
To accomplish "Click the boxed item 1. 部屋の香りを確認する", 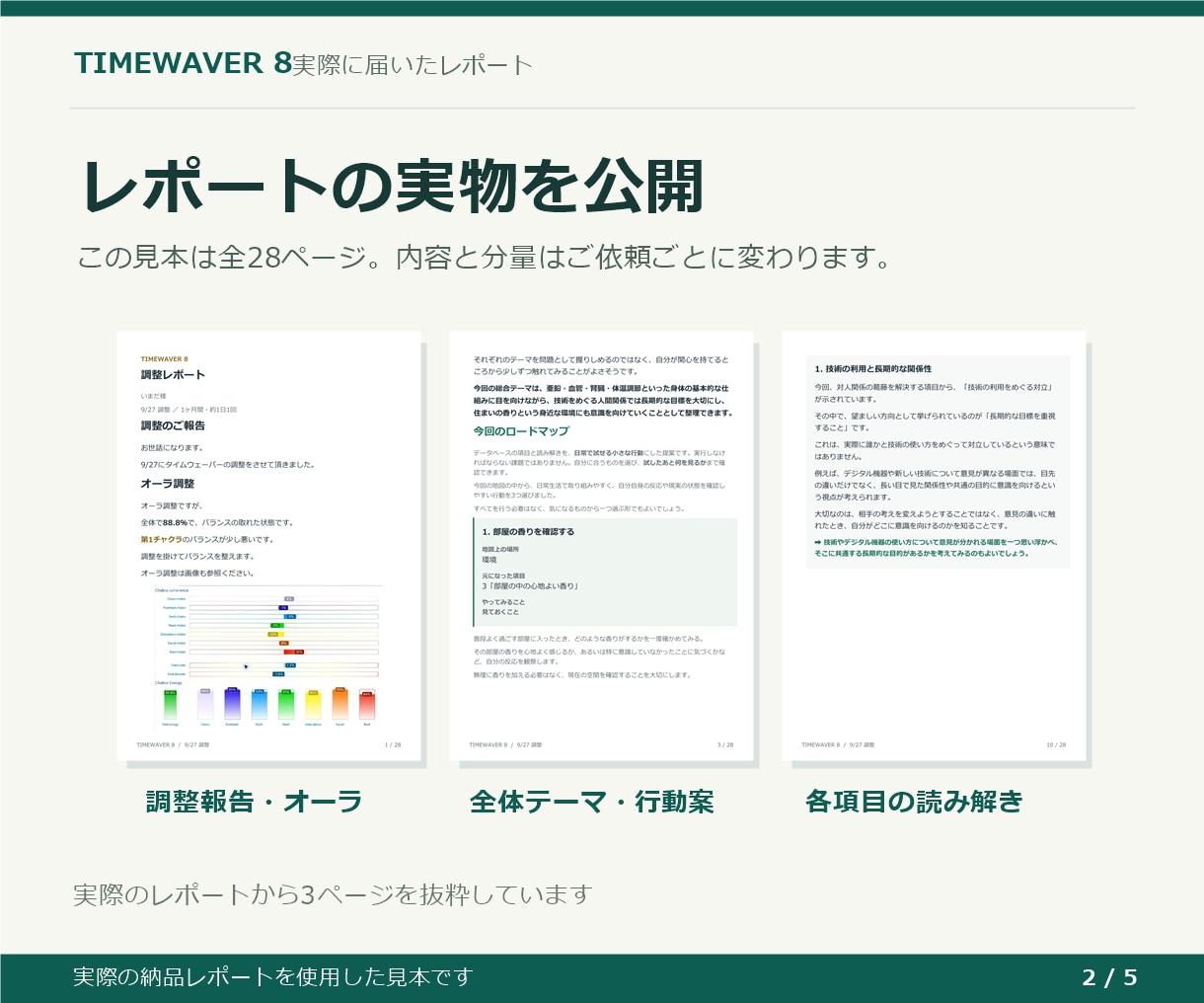I will (x=605, y=572).
